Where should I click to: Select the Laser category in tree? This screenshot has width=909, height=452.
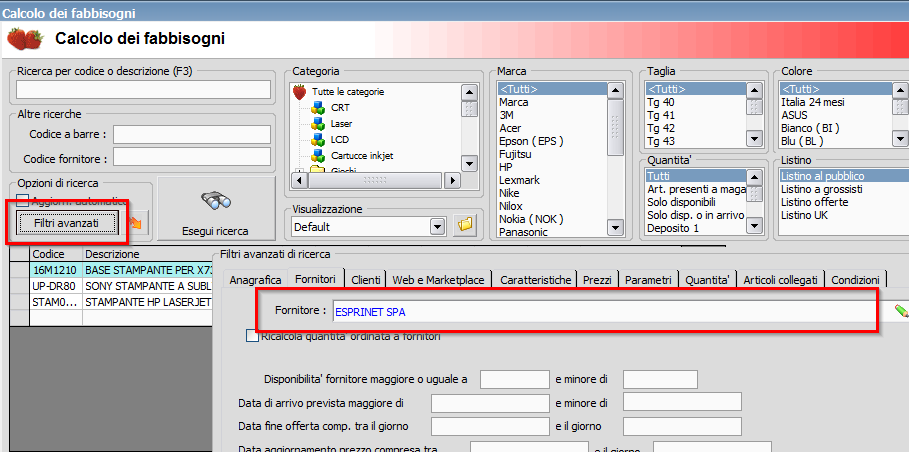pos(341,123)
